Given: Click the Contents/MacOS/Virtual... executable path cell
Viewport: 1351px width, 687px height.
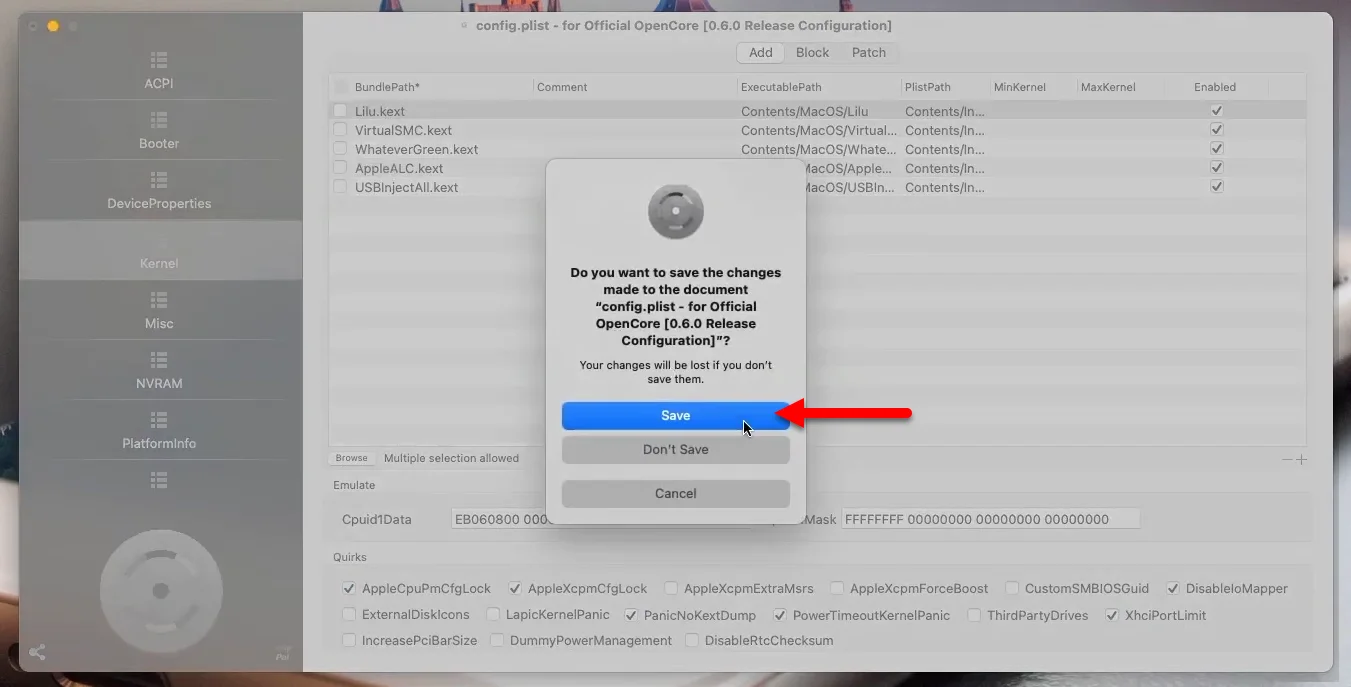Looking at the screenshot, I should tap(819, 130).
